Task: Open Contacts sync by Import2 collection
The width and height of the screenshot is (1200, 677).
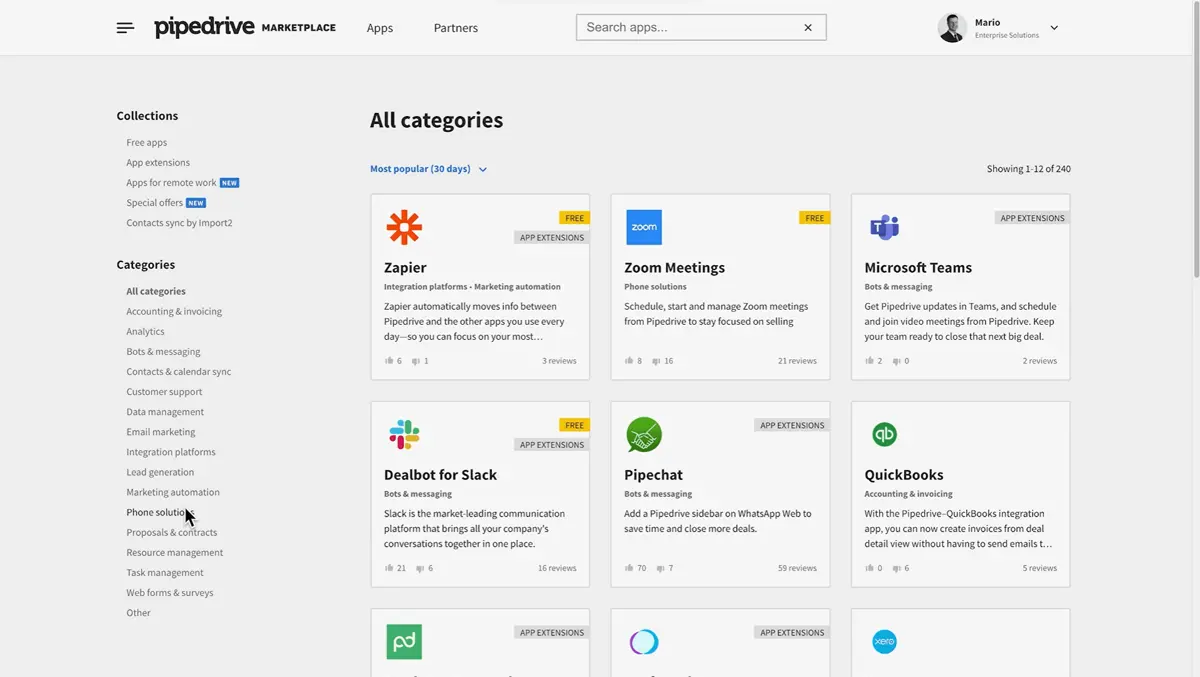Action: tap(179, 223)
